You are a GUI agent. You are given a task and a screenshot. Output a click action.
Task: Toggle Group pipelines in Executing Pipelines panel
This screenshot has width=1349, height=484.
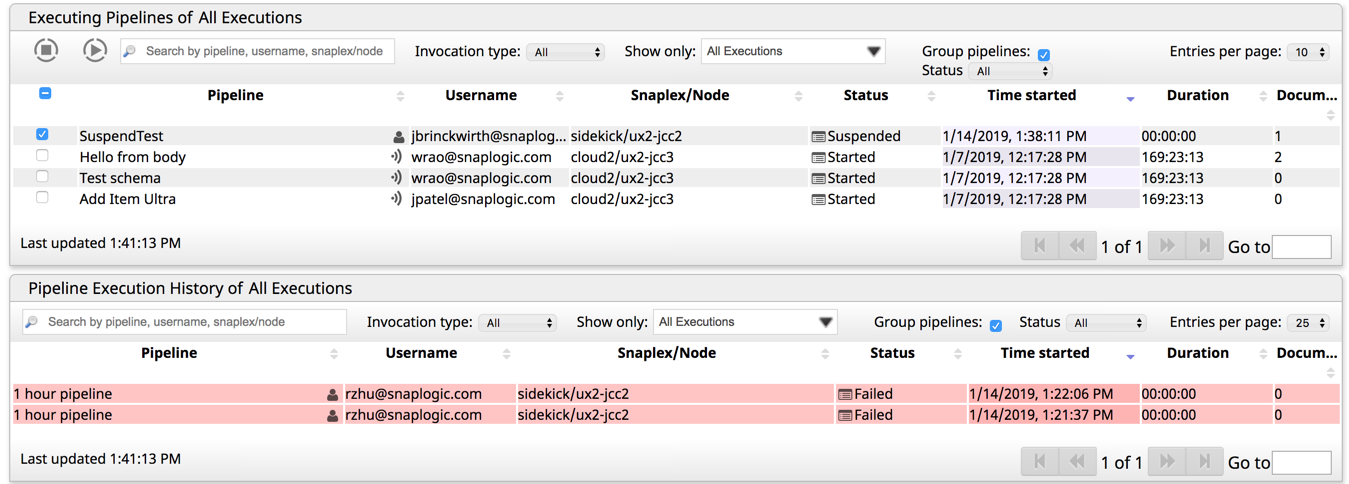[x=1044, y=55]
